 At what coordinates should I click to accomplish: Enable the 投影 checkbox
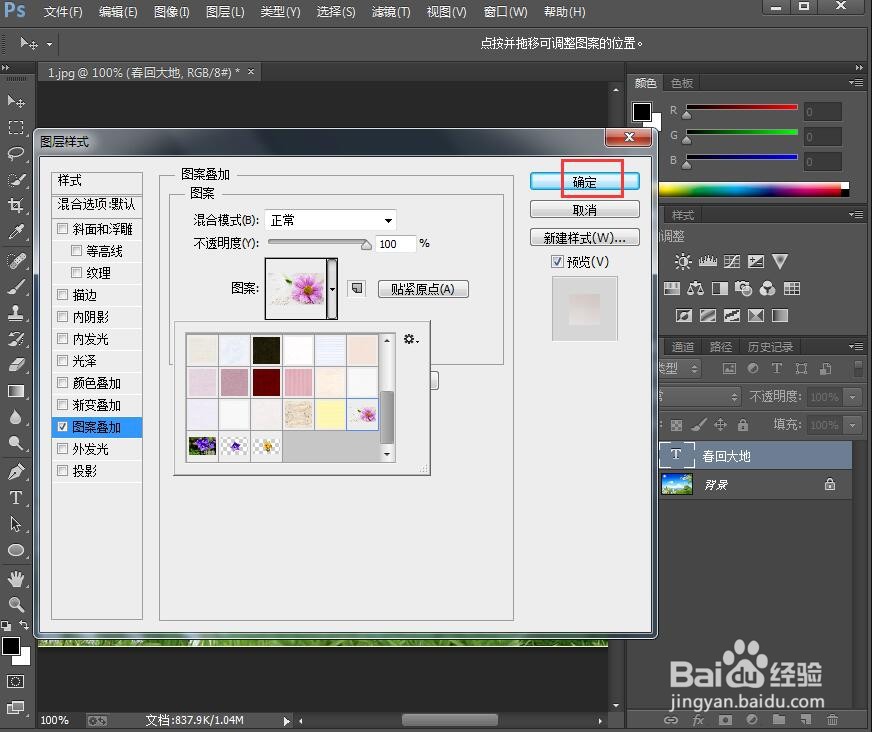coord(62,471)
